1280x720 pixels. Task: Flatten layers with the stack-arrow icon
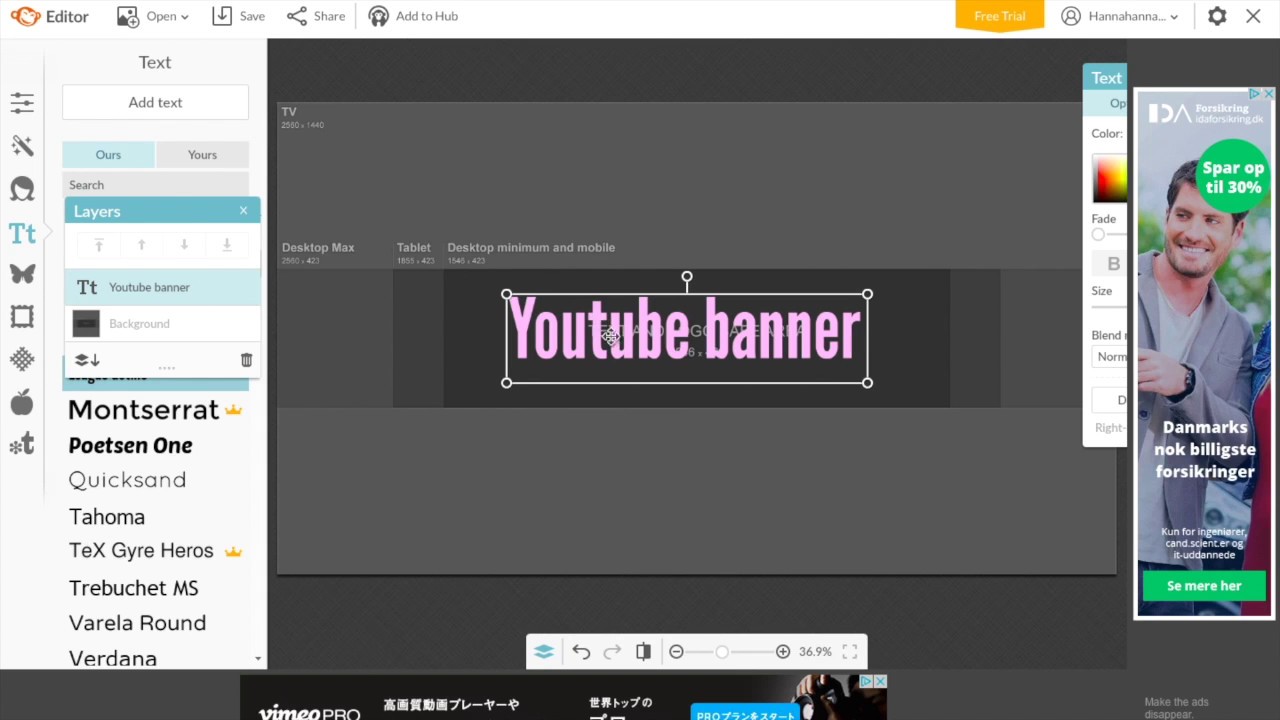pyautogui.click(x=87, y=360)
